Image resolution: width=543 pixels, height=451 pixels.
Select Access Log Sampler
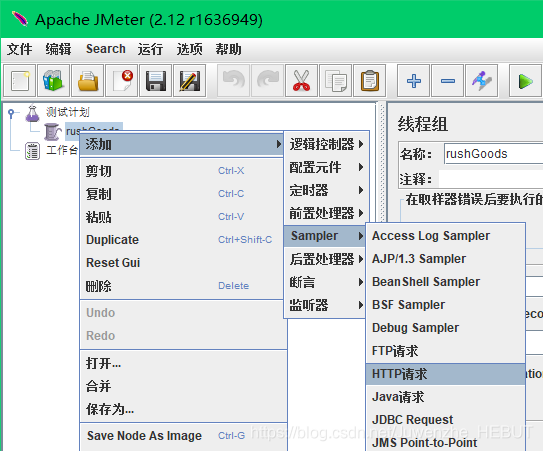point(446,236)
